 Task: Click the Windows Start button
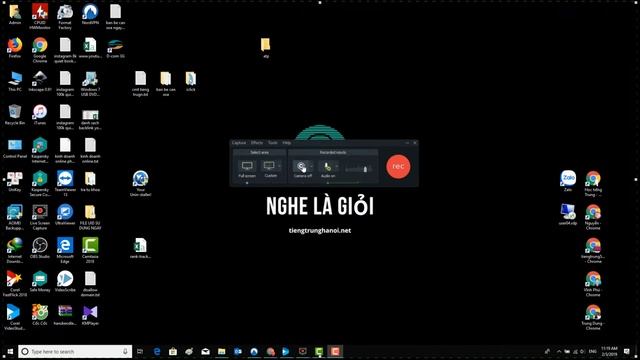9,351
